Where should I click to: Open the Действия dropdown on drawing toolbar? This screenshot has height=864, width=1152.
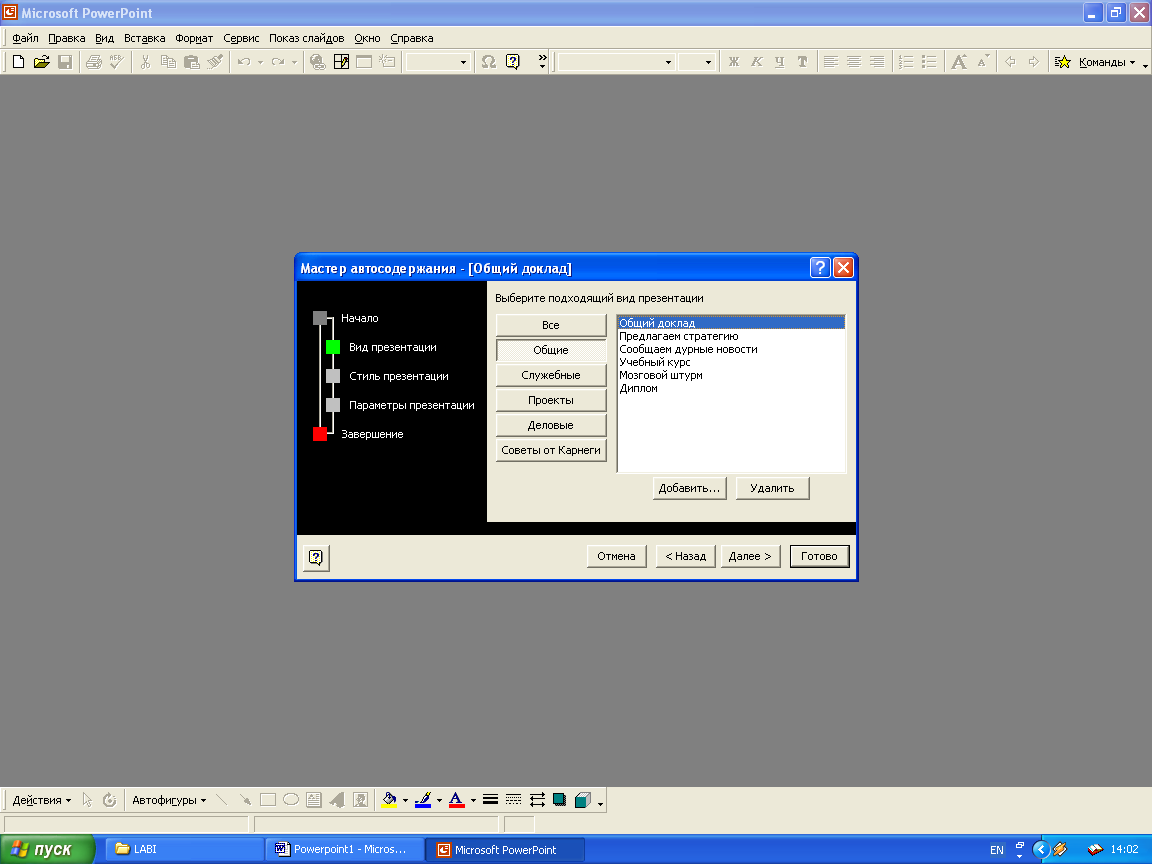(42, 800)
